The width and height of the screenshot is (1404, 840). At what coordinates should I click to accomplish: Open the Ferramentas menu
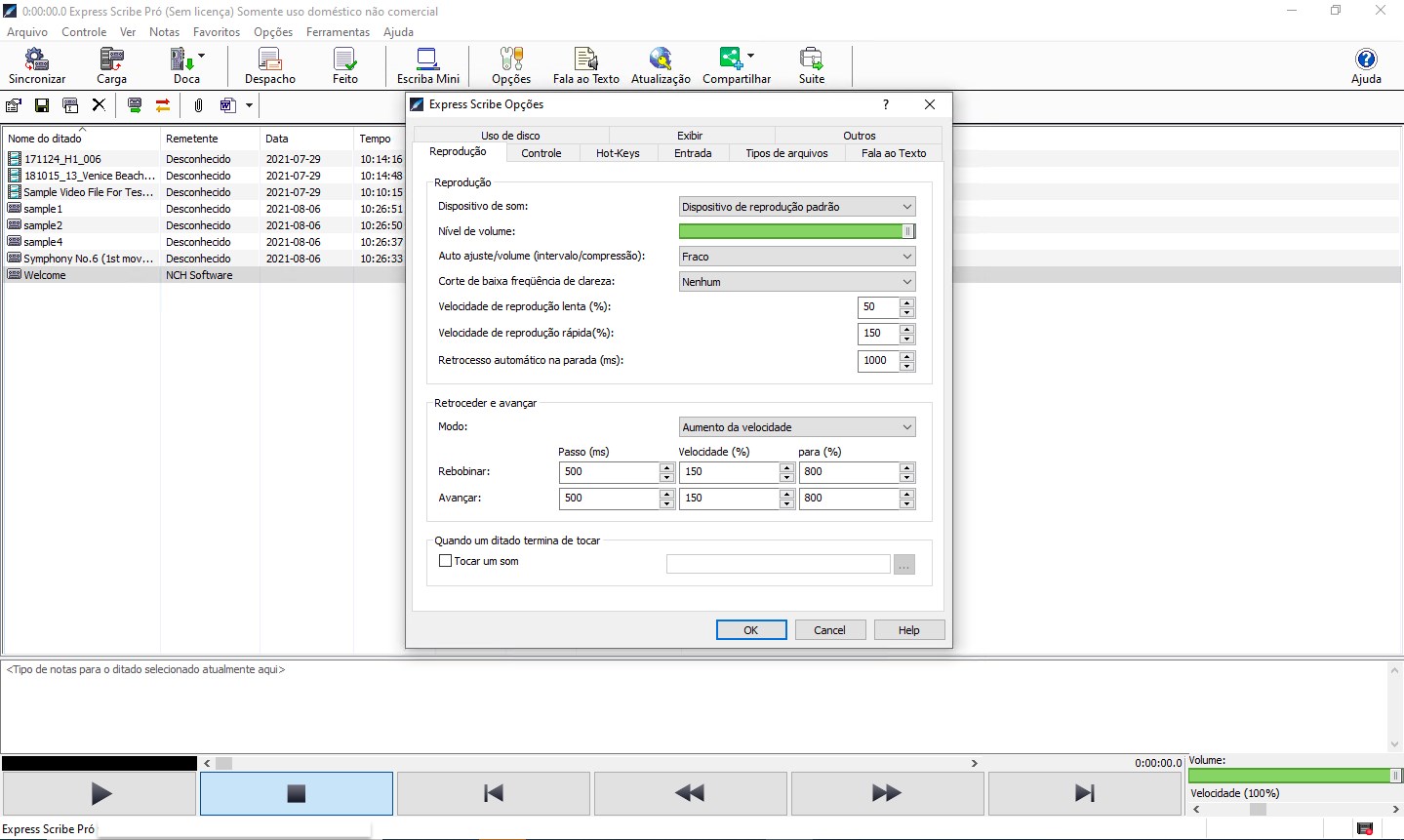pyautogui.click(x=338, y=32)
